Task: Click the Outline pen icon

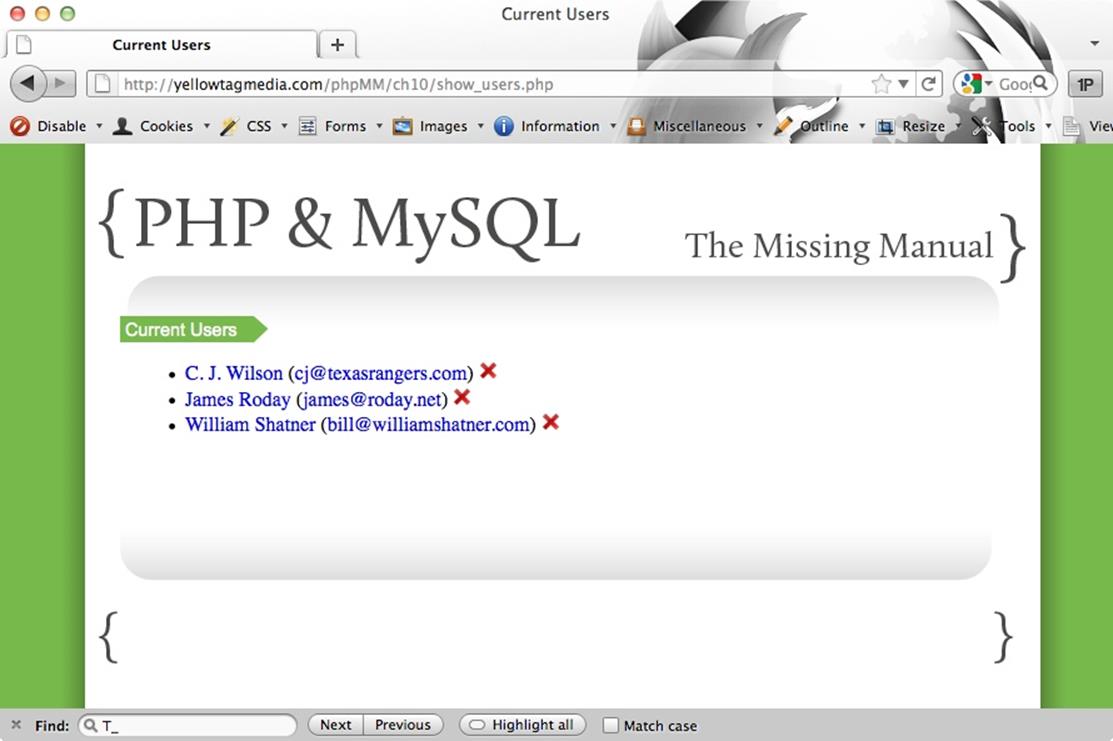Action: [783, 126]
